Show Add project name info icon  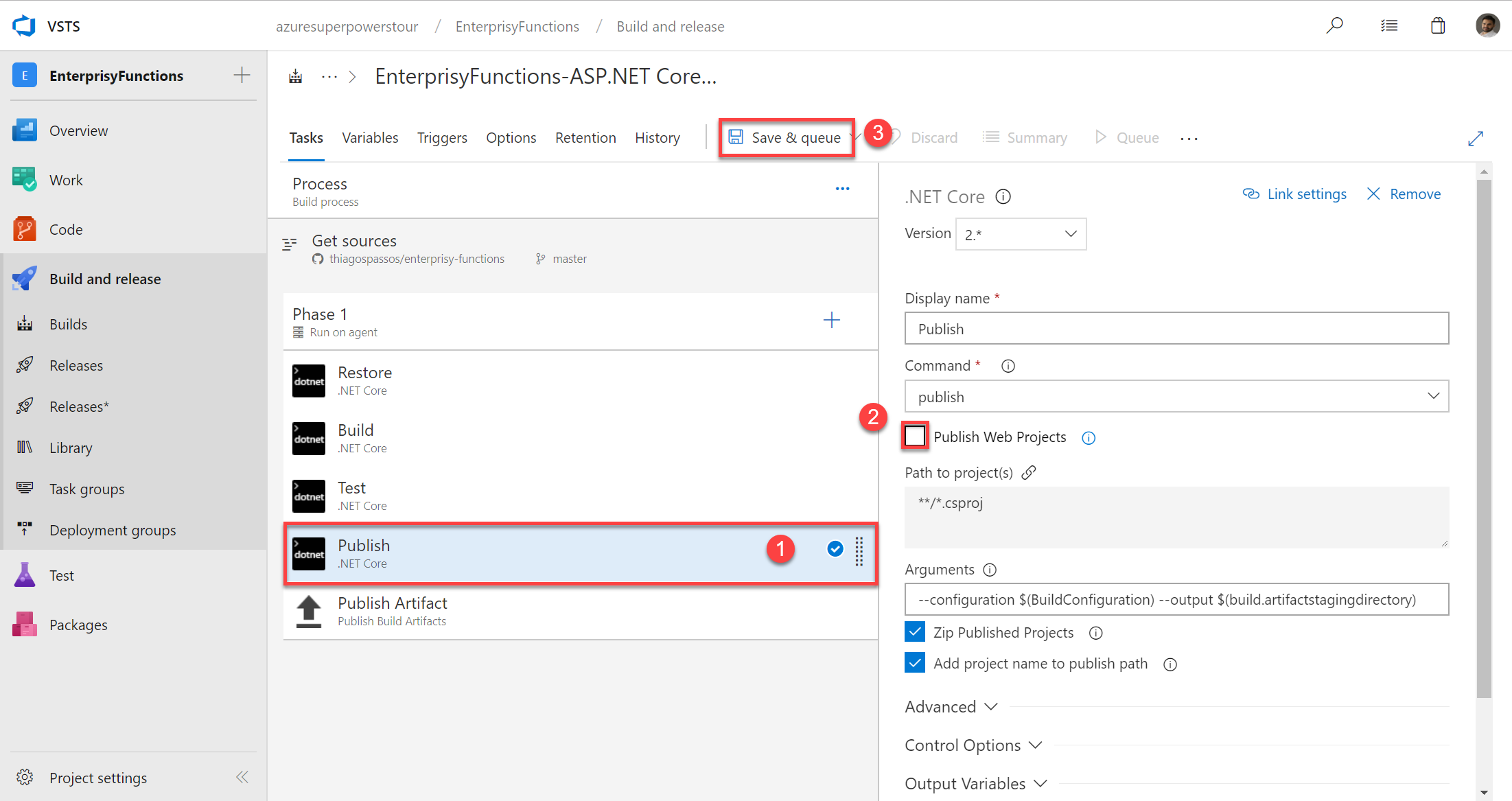click(x=1170, y=664)
